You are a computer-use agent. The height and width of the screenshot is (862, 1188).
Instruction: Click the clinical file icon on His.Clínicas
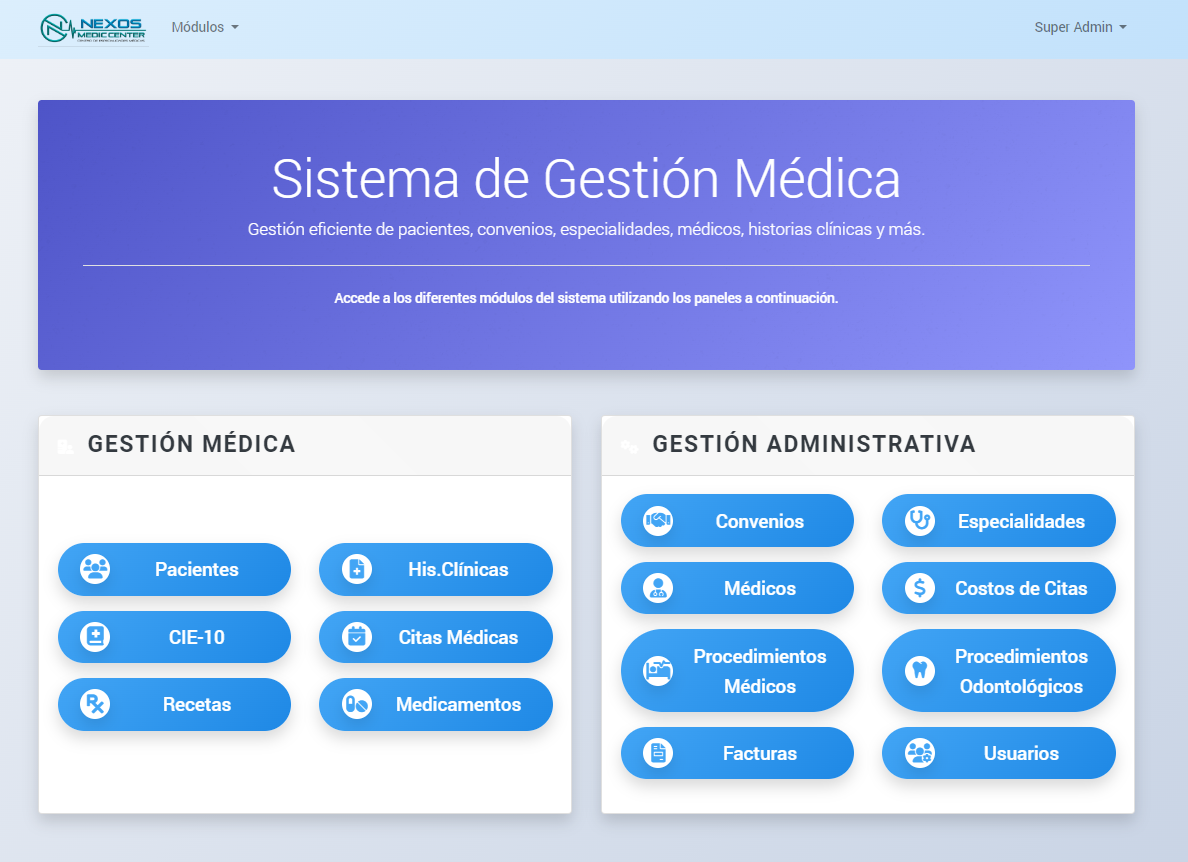(356, 569)
